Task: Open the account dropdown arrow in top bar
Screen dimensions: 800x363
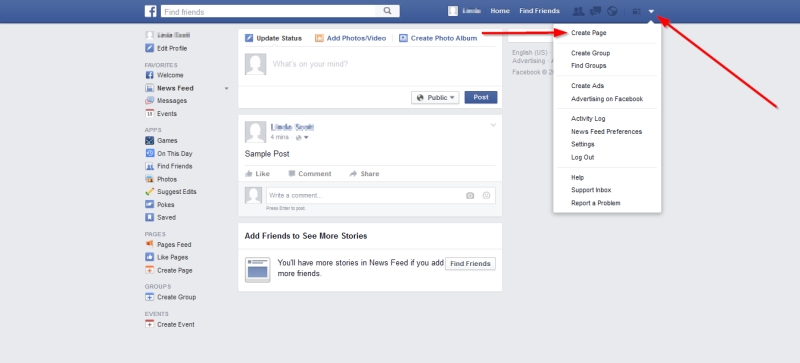Action: (652, 11)
